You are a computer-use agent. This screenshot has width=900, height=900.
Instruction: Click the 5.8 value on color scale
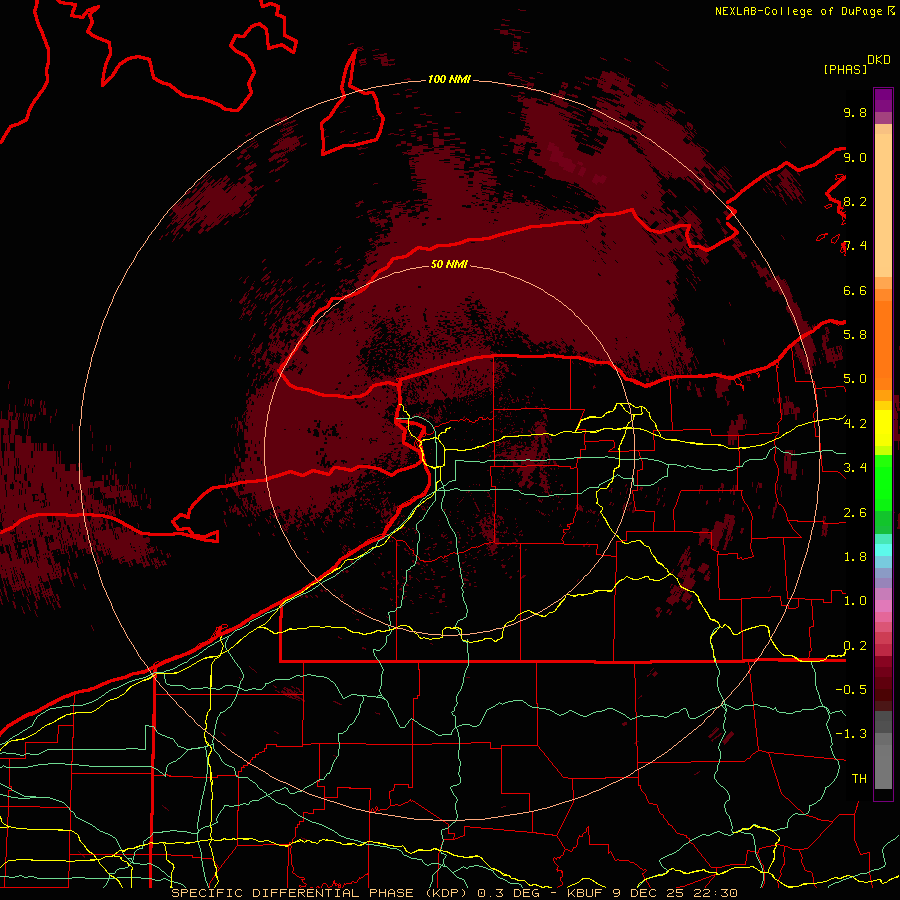point(855,334)
